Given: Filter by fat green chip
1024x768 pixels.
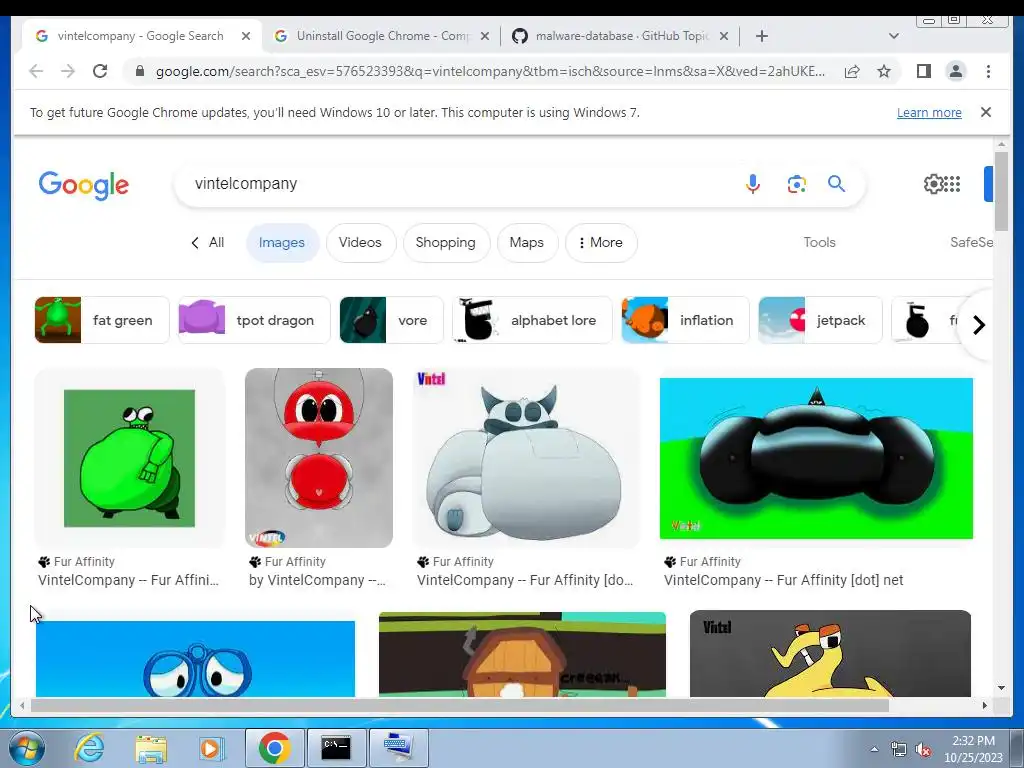Looking at the screenshot, I should pyautogui.click(x=102, y=320).
